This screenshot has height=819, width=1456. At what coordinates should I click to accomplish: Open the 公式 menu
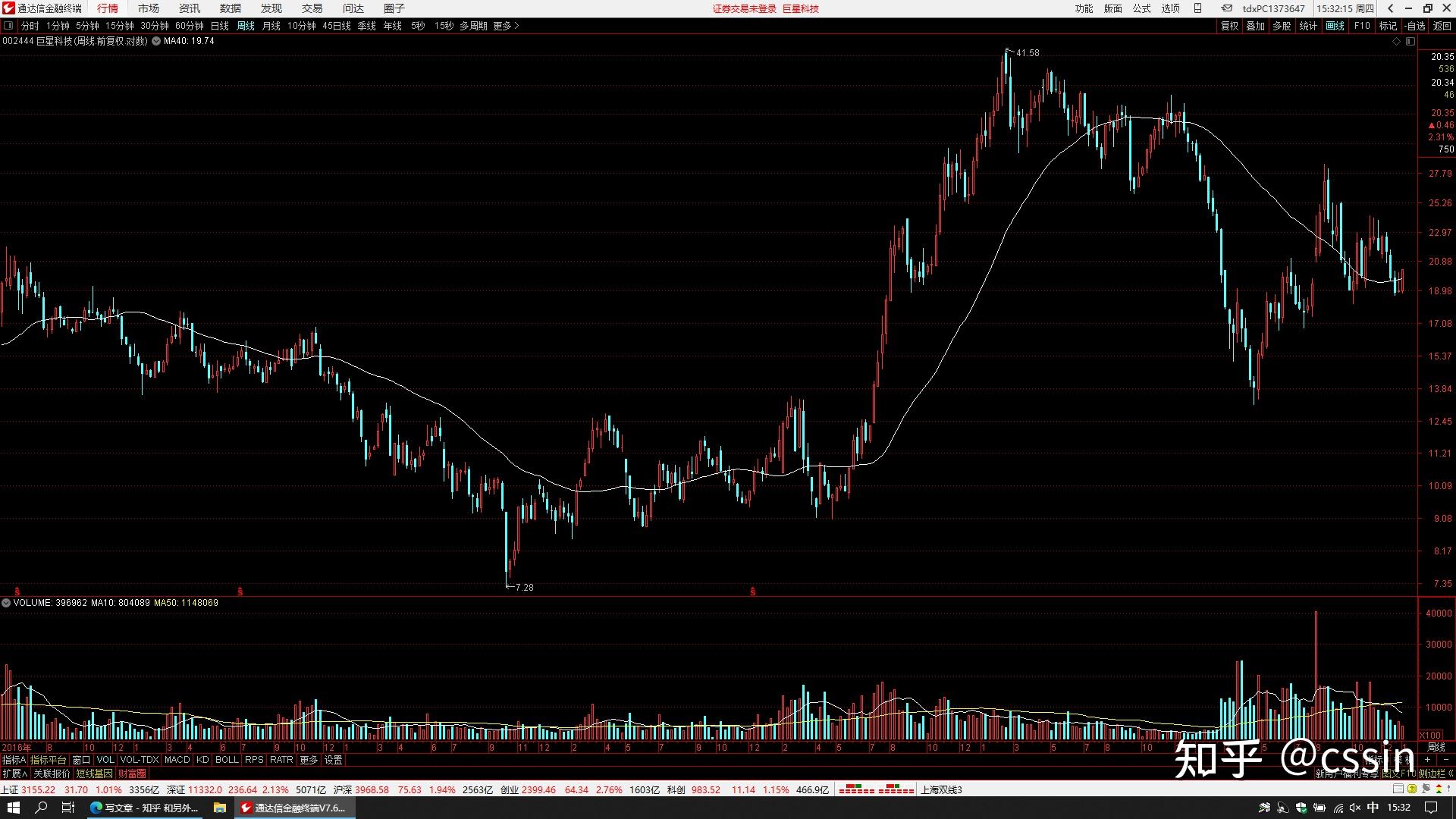coord(1142,8)
